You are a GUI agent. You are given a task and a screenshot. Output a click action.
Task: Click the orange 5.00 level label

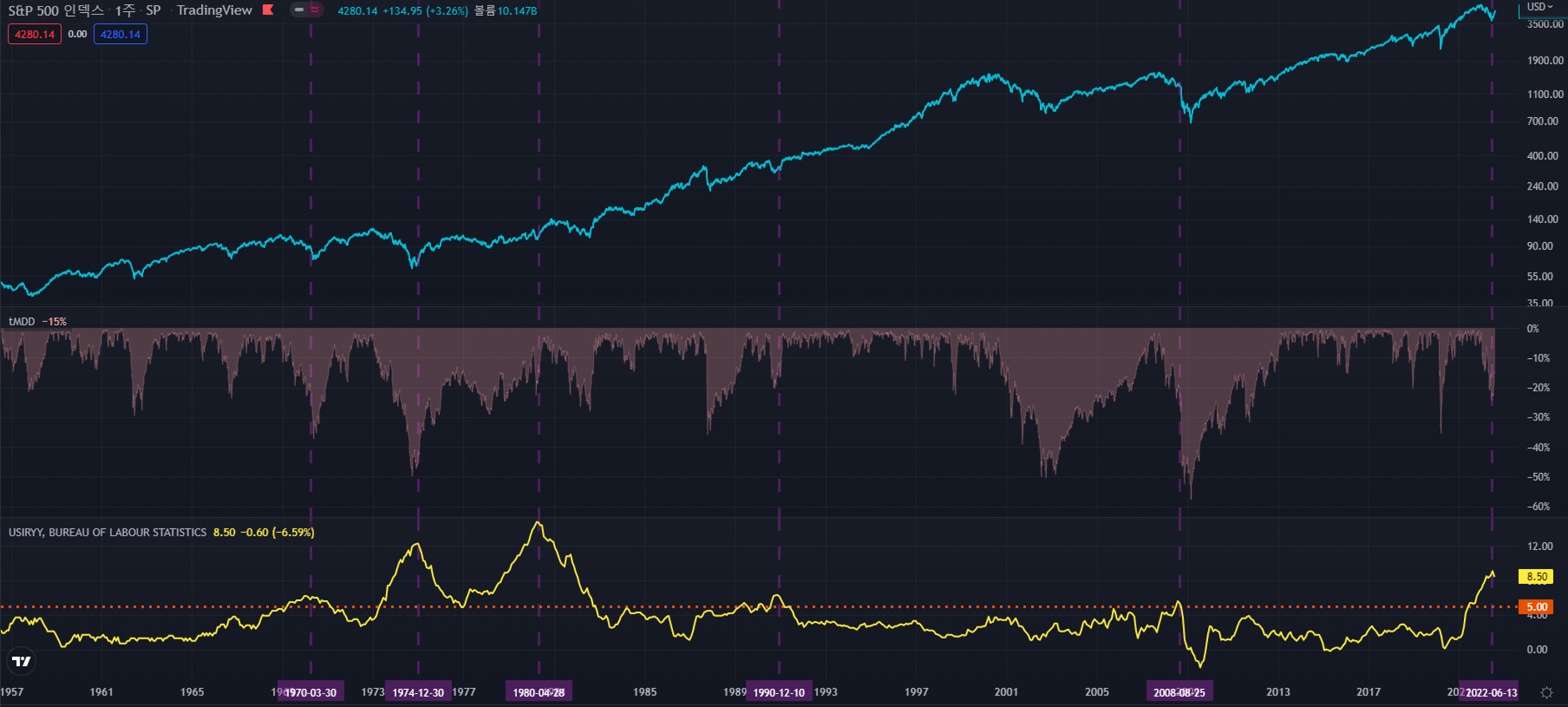click(x=1536, y=606)
